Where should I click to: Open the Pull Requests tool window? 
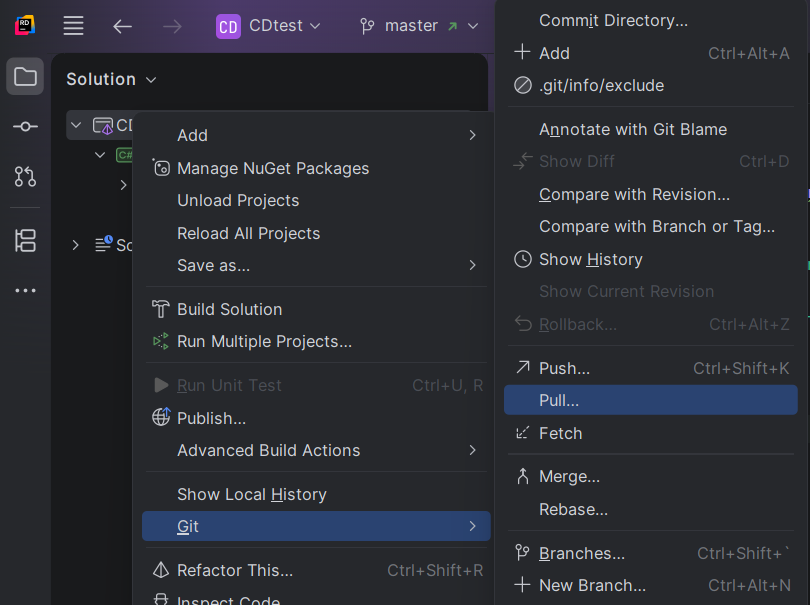point(25,176)
